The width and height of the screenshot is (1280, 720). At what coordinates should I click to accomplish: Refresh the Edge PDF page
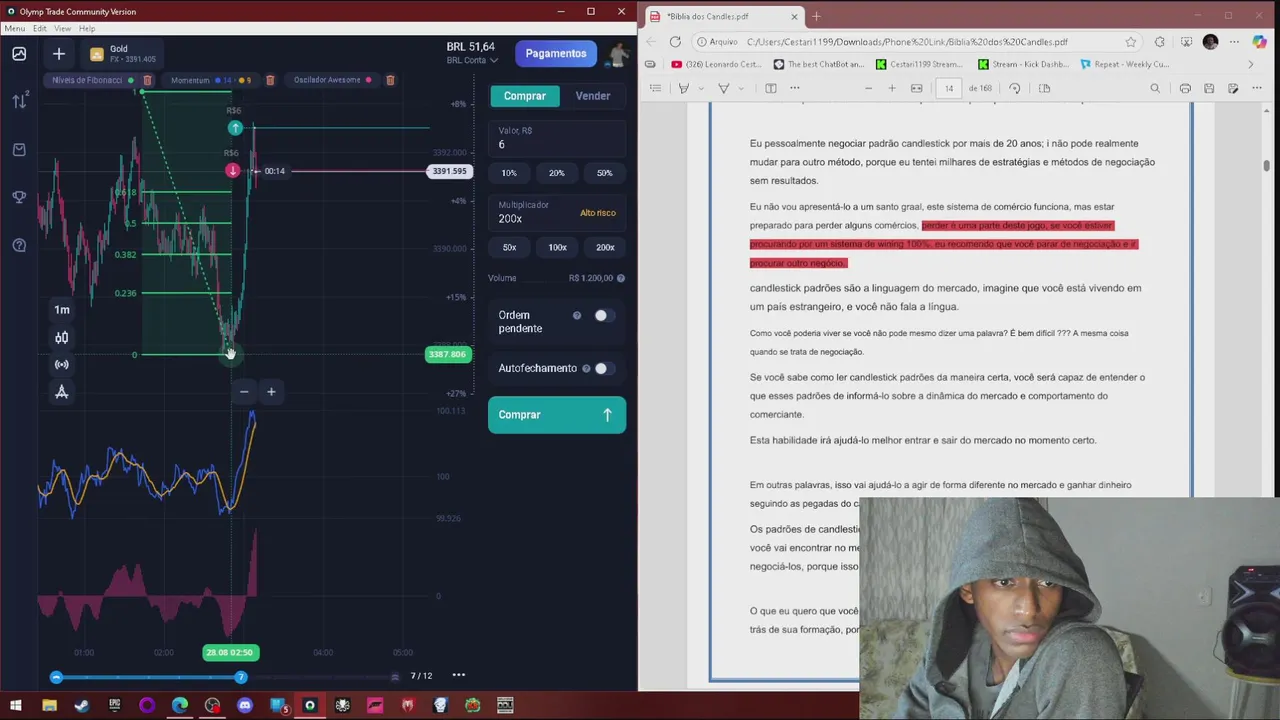coord(676,42)
